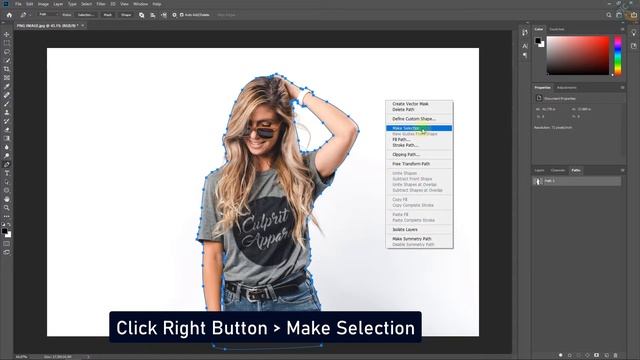Open the Edit Toolbar three-dots button
The height and width of the screenshot is (360, 640).
click(x=7, y=216)
